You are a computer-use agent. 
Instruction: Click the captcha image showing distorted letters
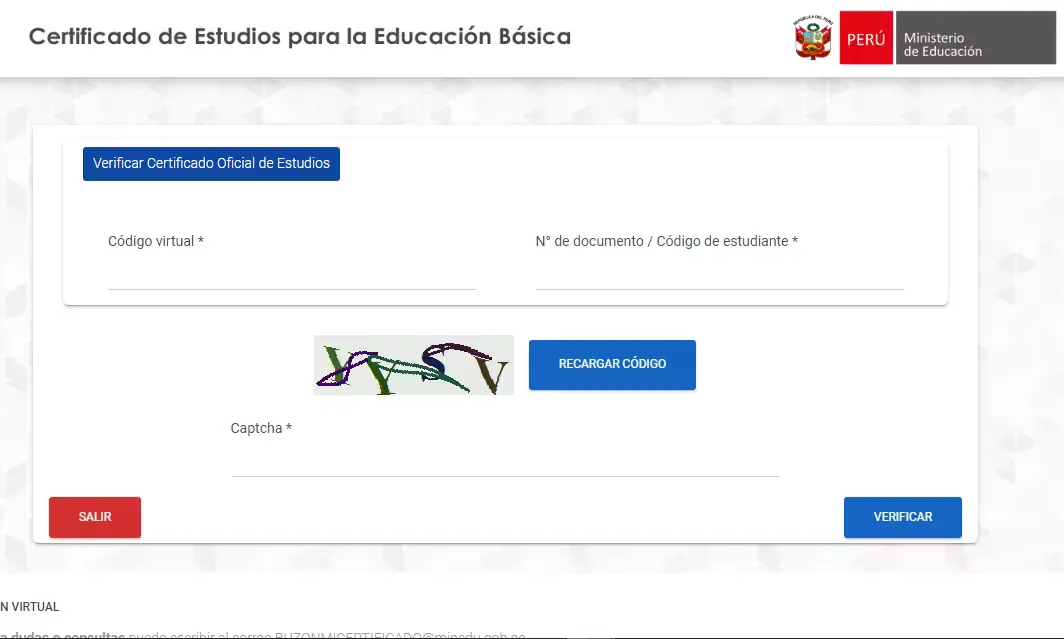pos(413,365)
